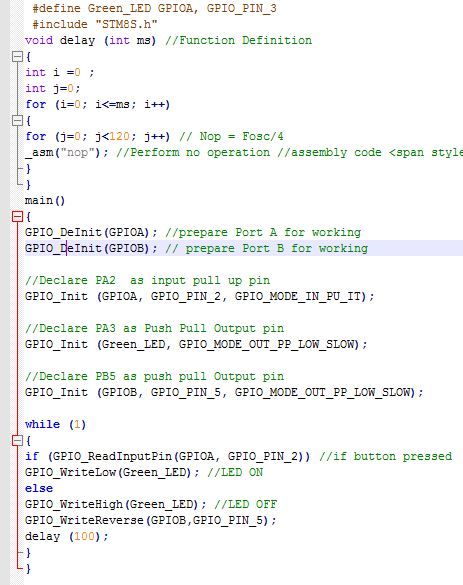Collapse the delay function body fold marker
Screen dimensions: 463x585
tap(18, 57)
